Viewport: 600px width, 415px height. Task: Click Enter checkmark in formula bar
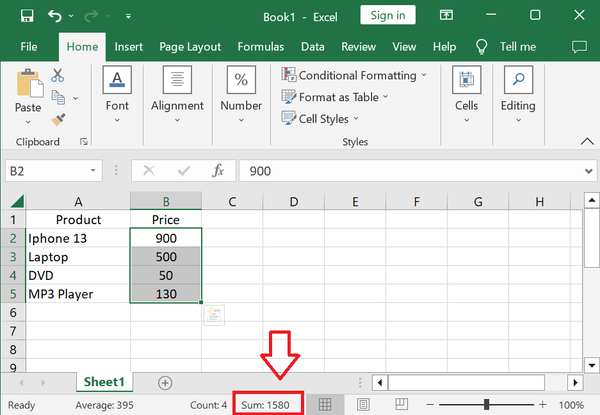(184, 171)
